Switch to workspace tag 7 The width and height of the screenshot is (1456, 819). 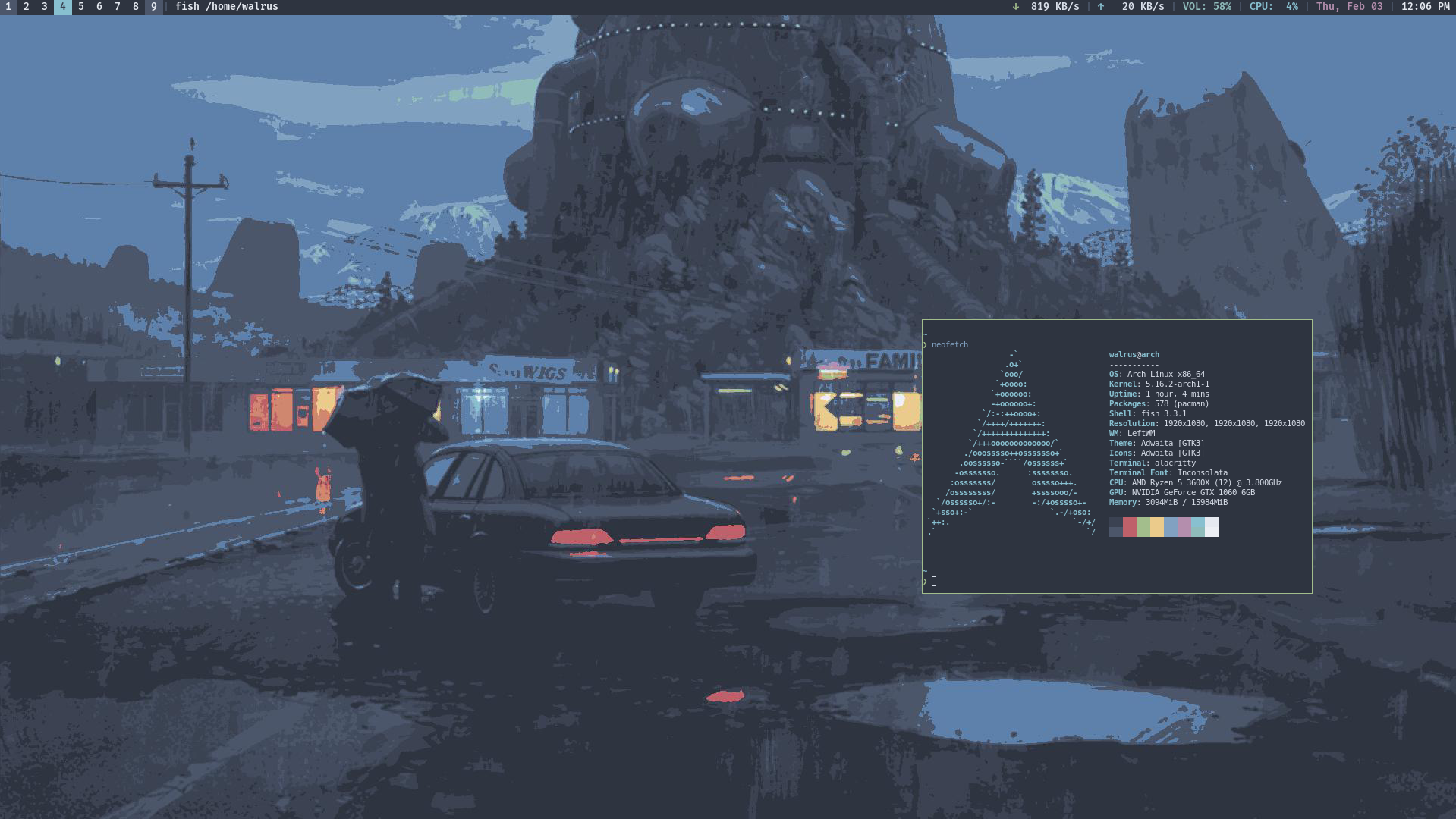118,7
